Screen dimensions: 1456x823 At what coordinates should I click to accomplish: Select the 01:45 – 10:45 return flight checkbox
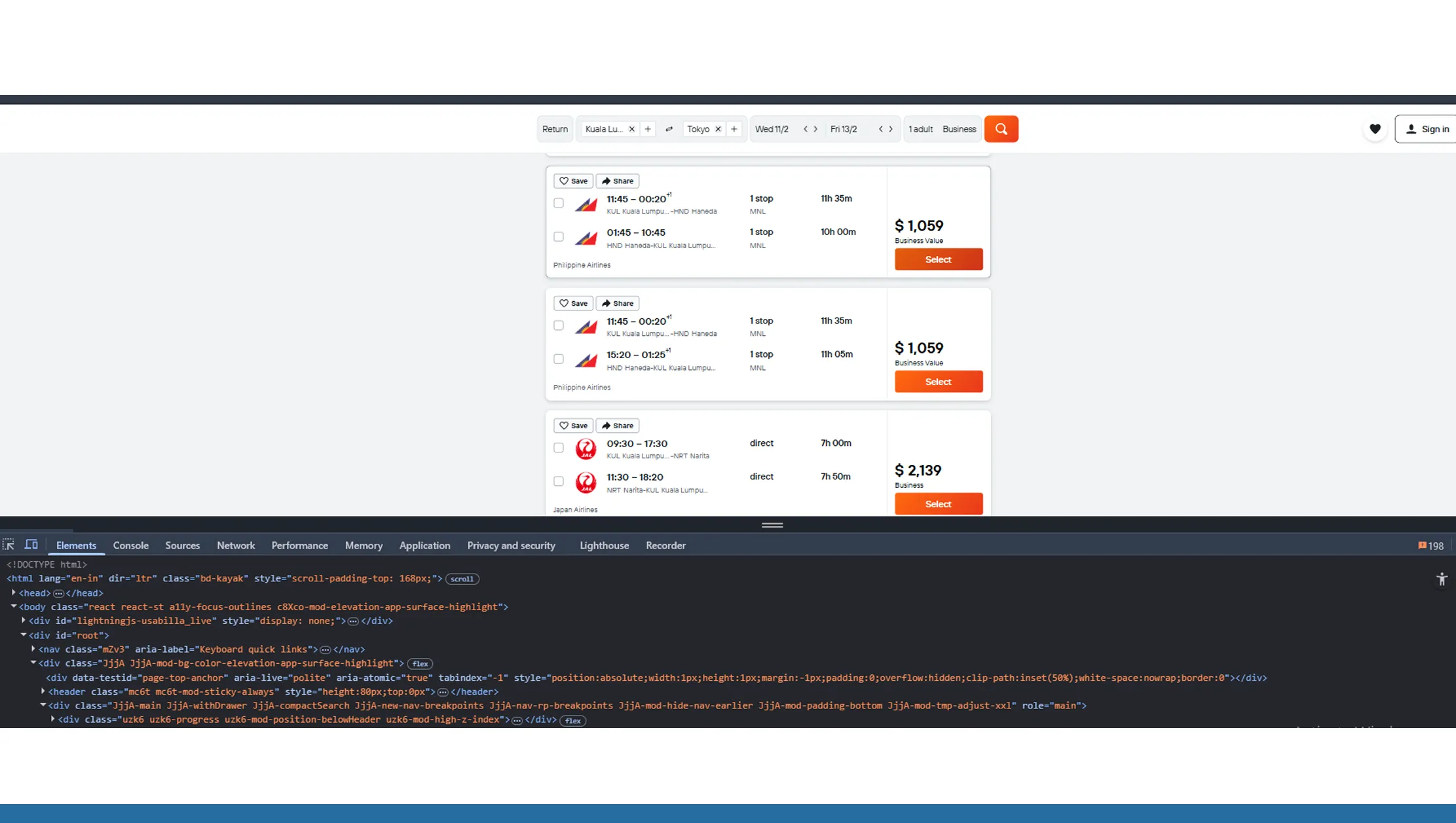coord(559,236)
